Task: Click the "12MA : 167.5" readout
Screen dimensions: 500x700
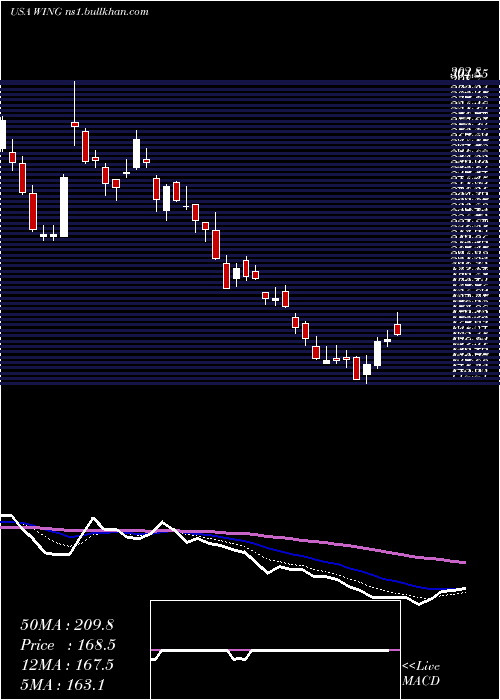Action: (67, 665)
